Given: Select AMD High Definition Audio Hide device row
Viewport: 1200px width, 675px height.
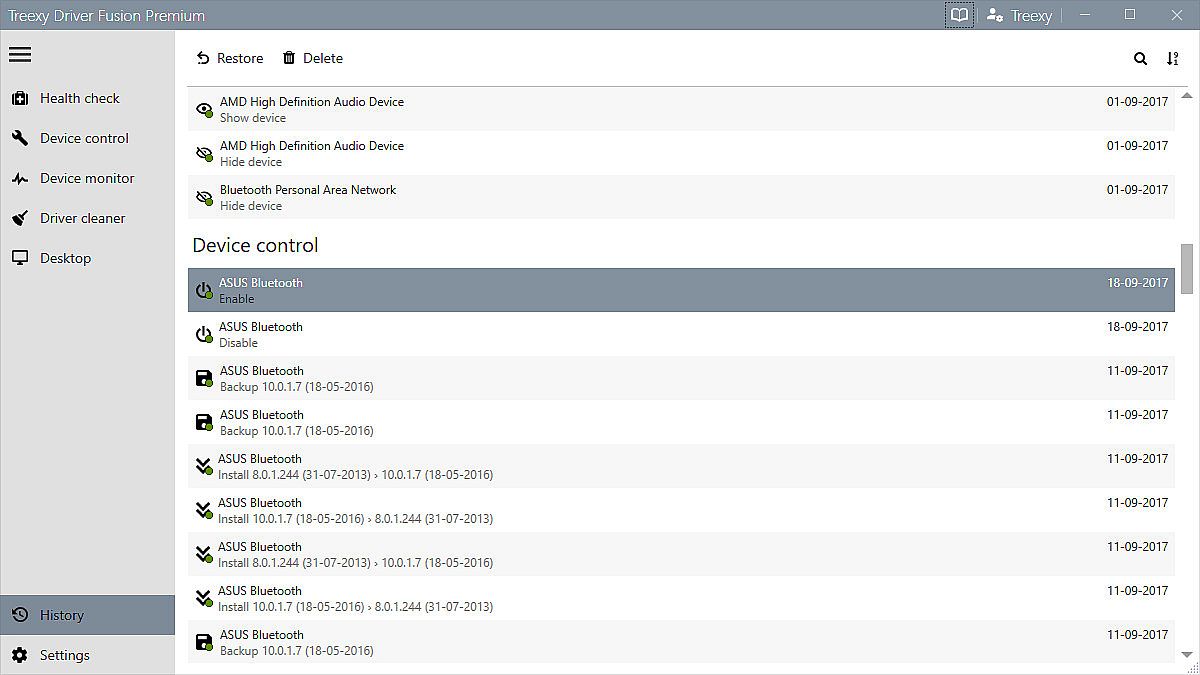Looking at the screenshot, I should coord(681,153).
